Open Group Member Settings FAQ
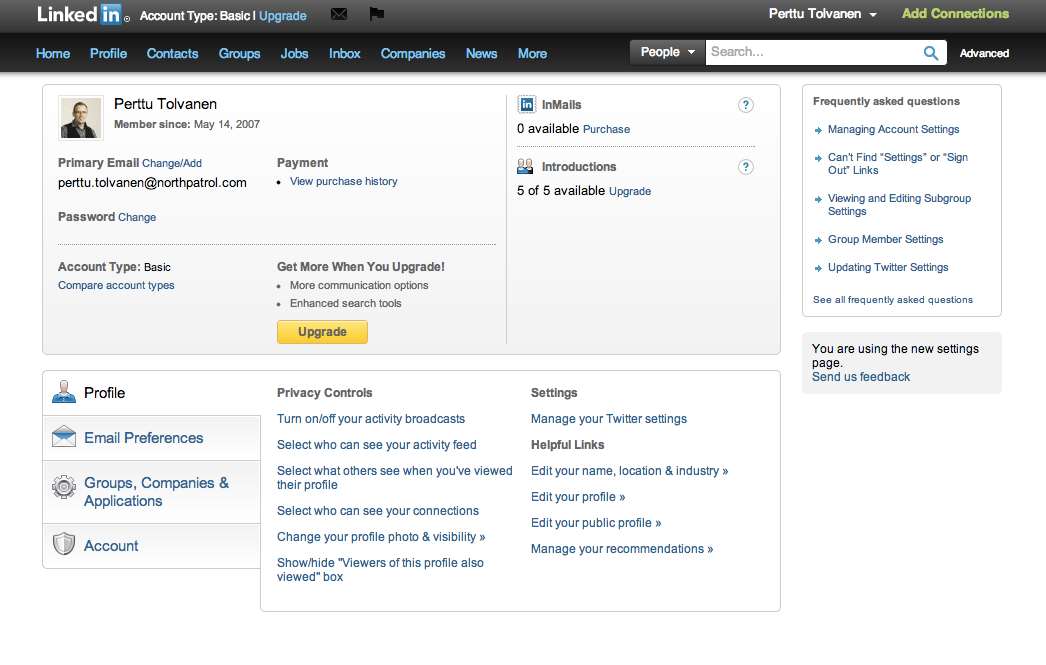 coord(885,239)
